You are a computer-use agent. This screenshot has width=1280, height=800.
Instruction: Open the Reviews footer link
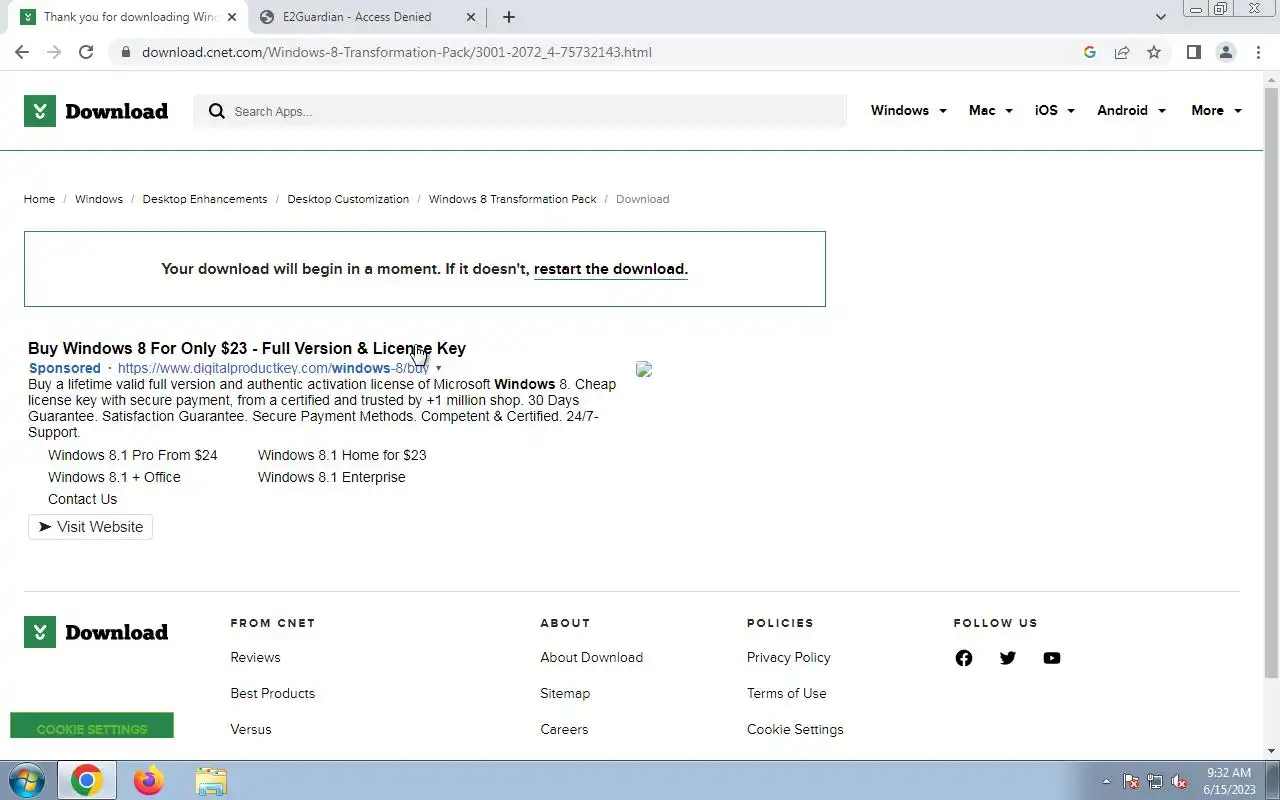point(255,657)
